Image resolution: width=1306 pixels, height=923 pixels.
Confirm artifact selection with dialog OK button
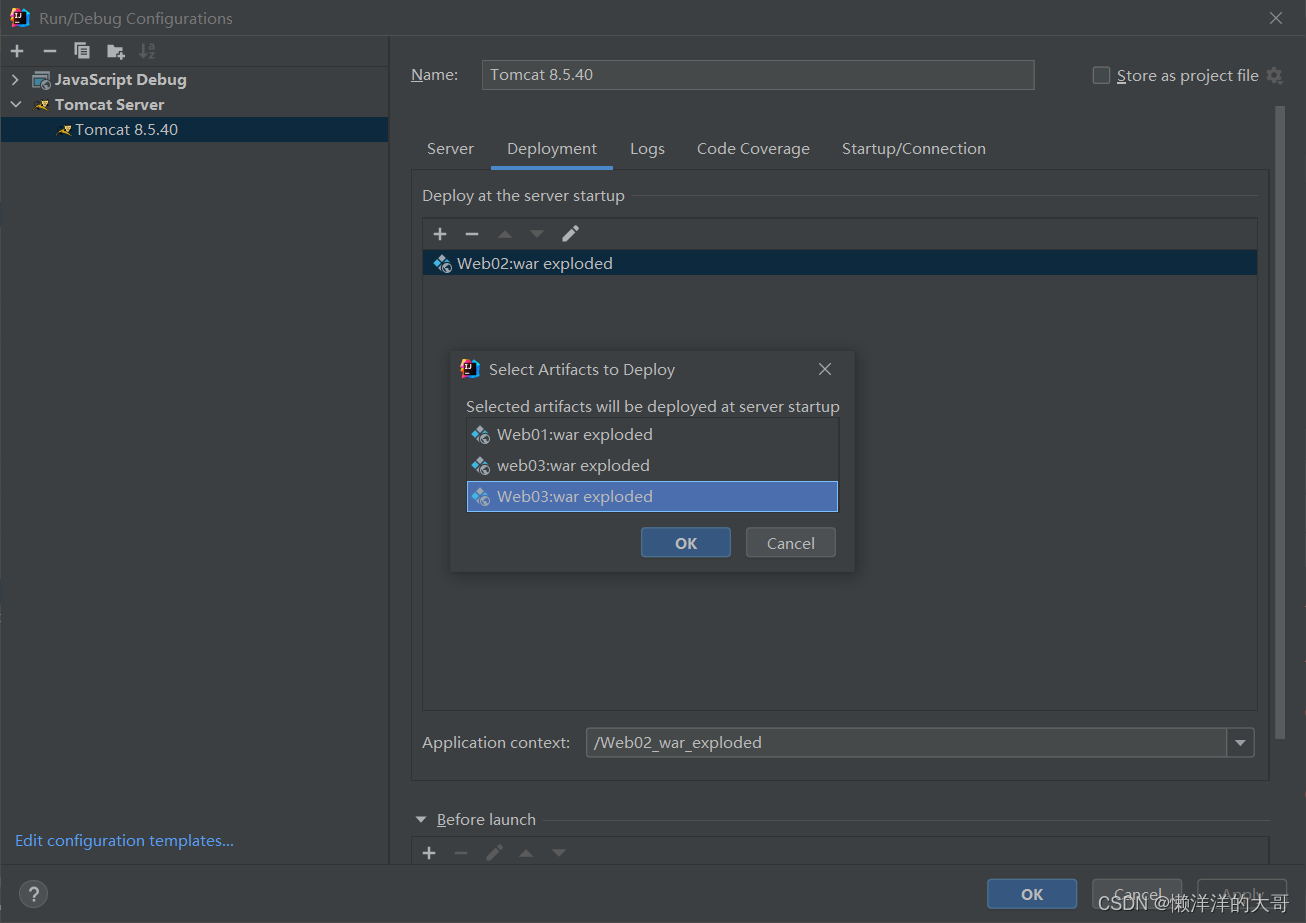point(686,543)
